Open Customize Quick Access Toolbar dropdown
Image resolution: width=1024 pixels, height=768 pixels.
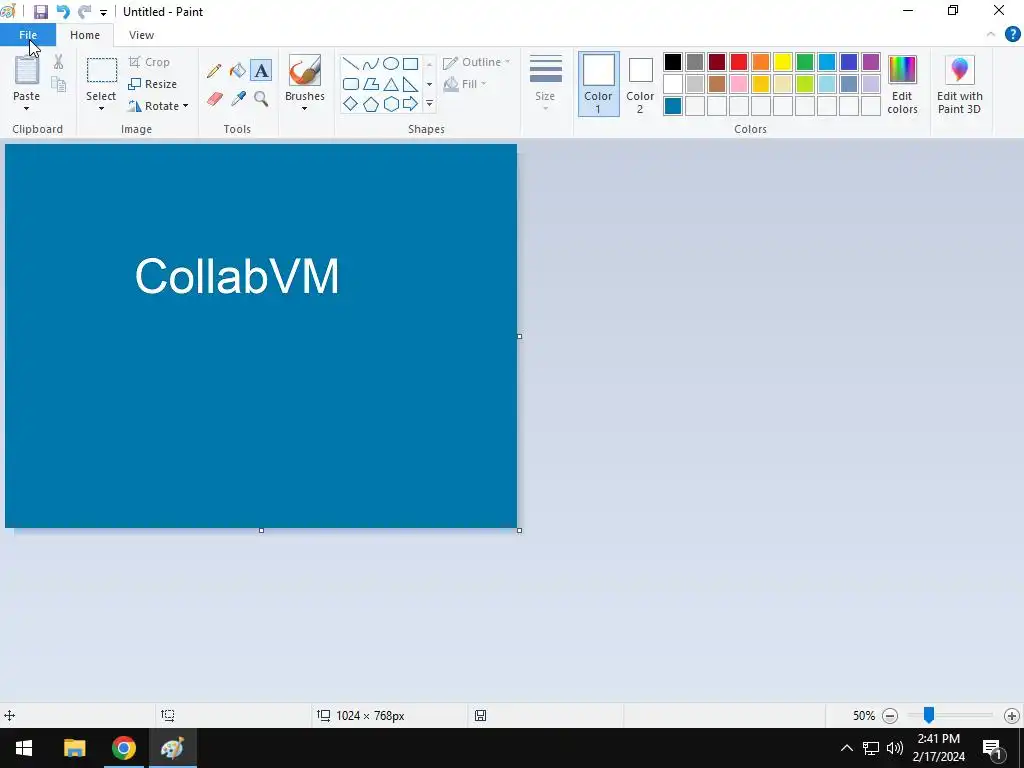[103, 12]
